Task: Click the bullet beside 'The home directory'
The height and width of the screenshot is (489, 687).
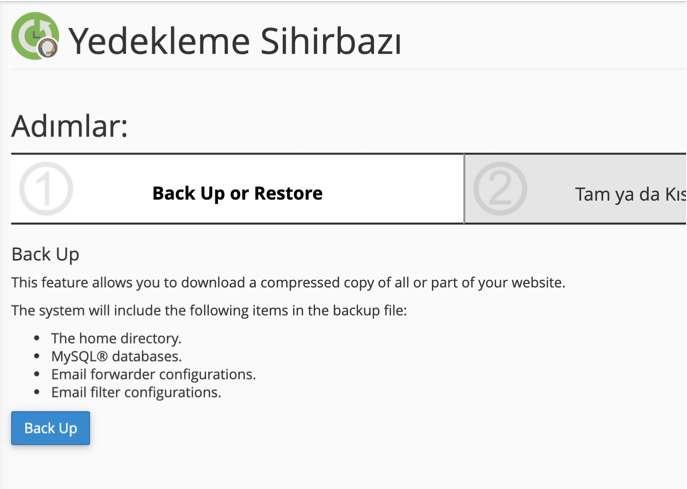Action: pyautogui.click(x=37, y=339)
